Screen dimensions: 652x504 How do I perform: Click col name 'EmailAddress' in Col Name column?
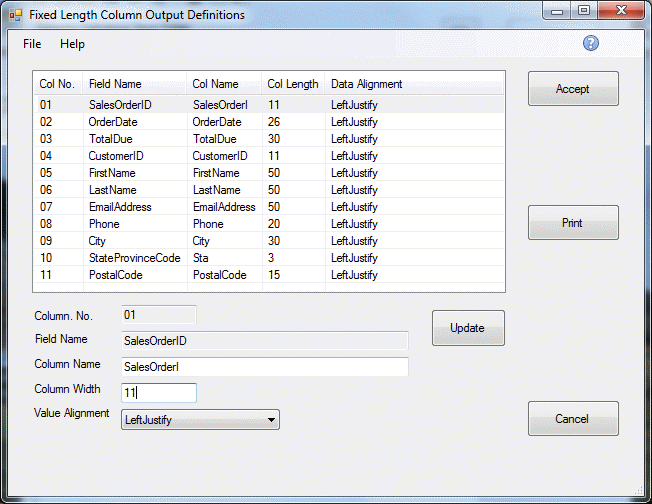[x=224, y=207]
